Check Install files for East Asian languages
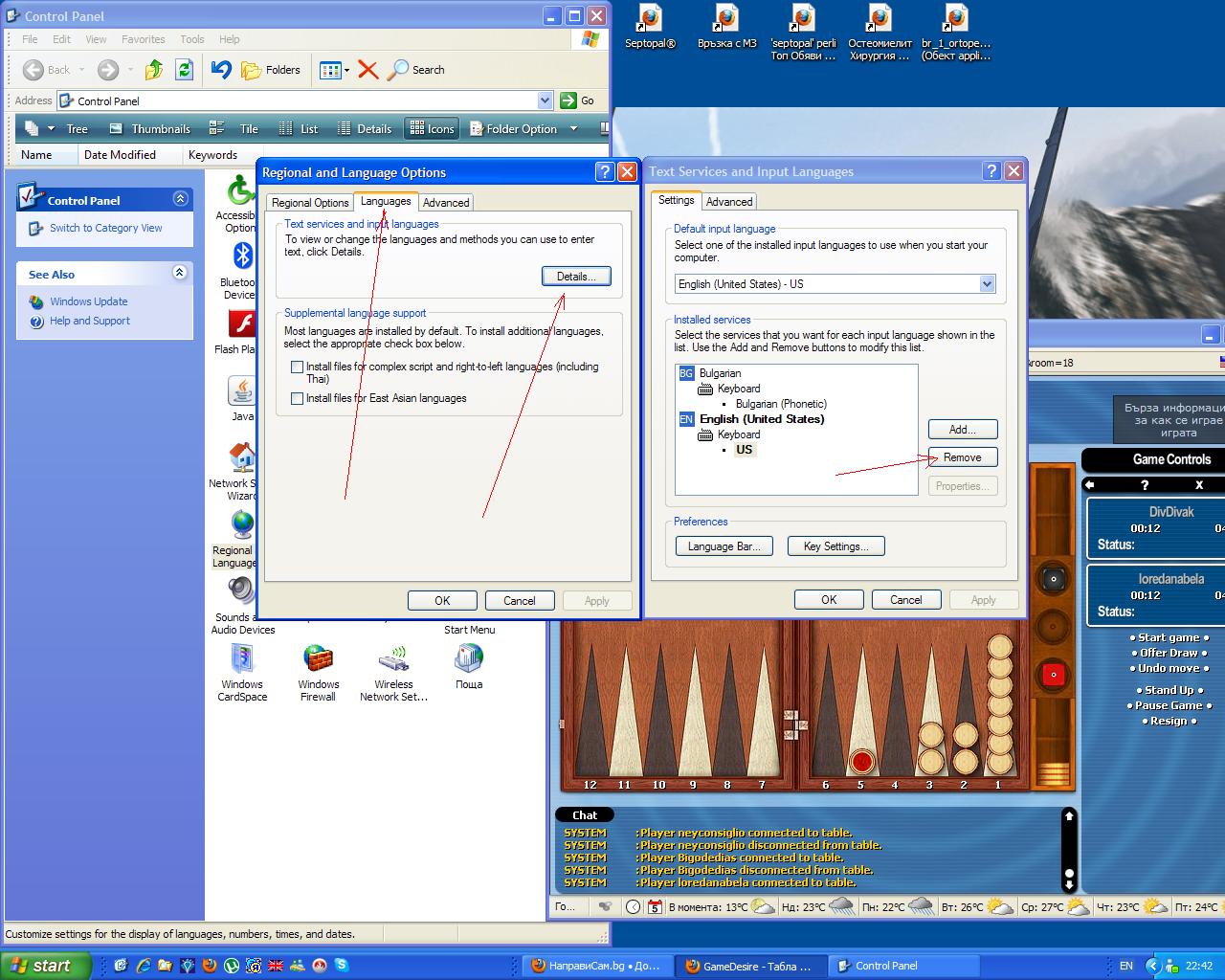This screenshot has width=1225, height=980. (297, 398)
